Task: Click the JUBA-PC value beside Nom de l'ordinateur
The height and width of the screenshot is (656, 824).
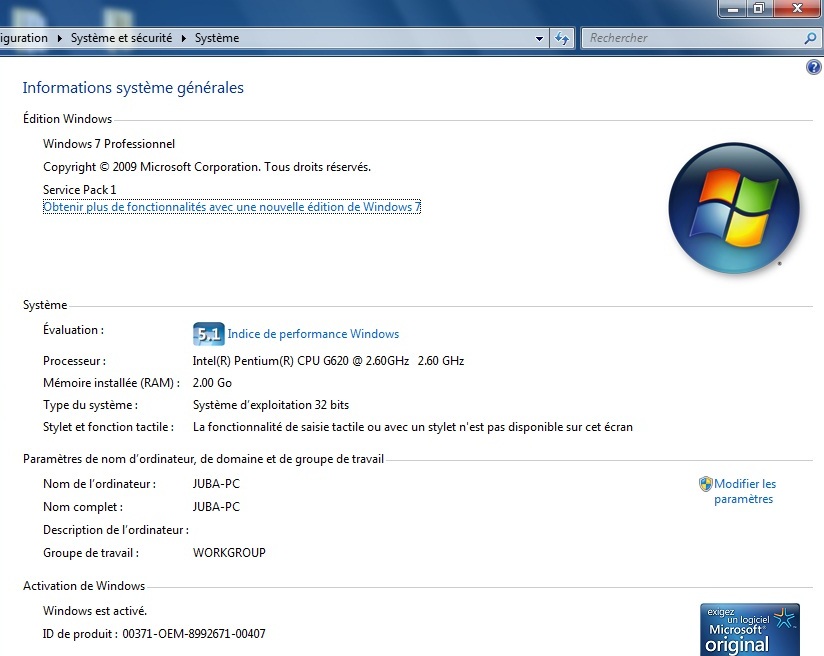Action: (x=216, y=484)
